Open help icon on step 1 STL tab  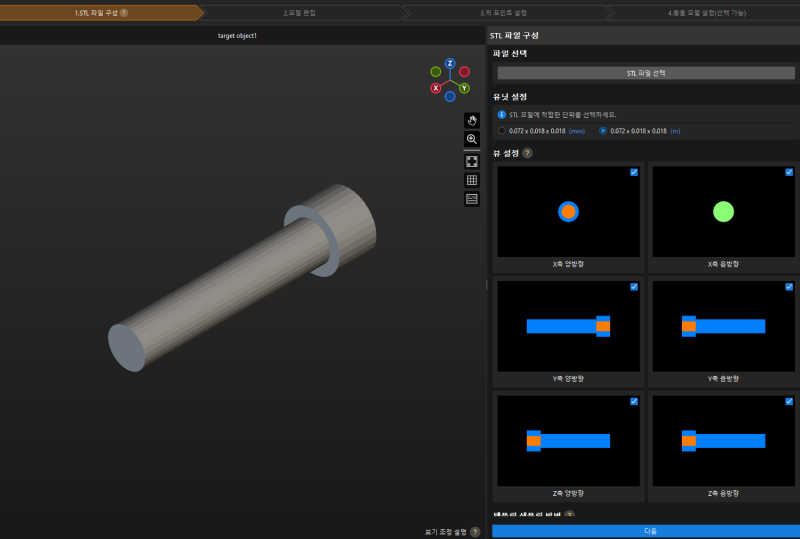pos(124,13)
